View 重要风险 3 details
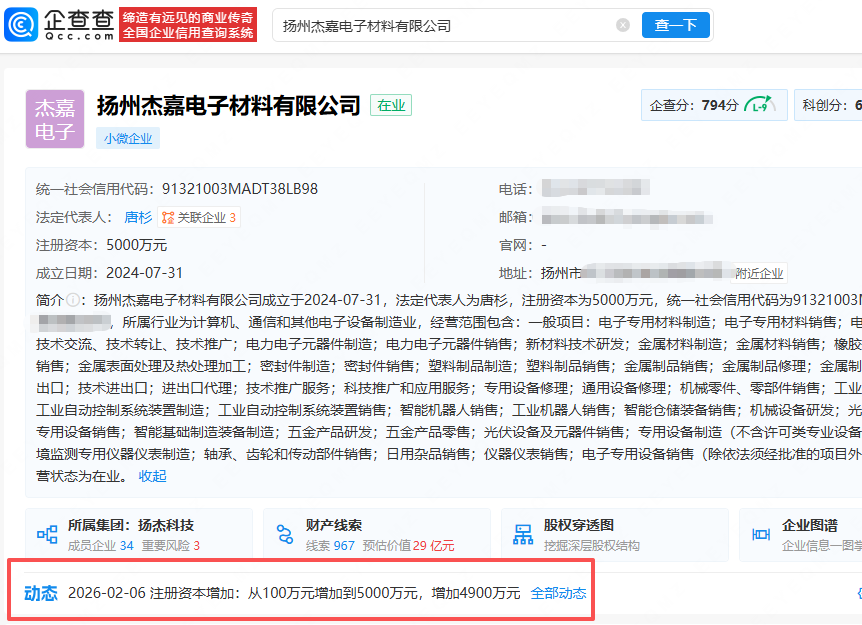 (x=171, y=545)
